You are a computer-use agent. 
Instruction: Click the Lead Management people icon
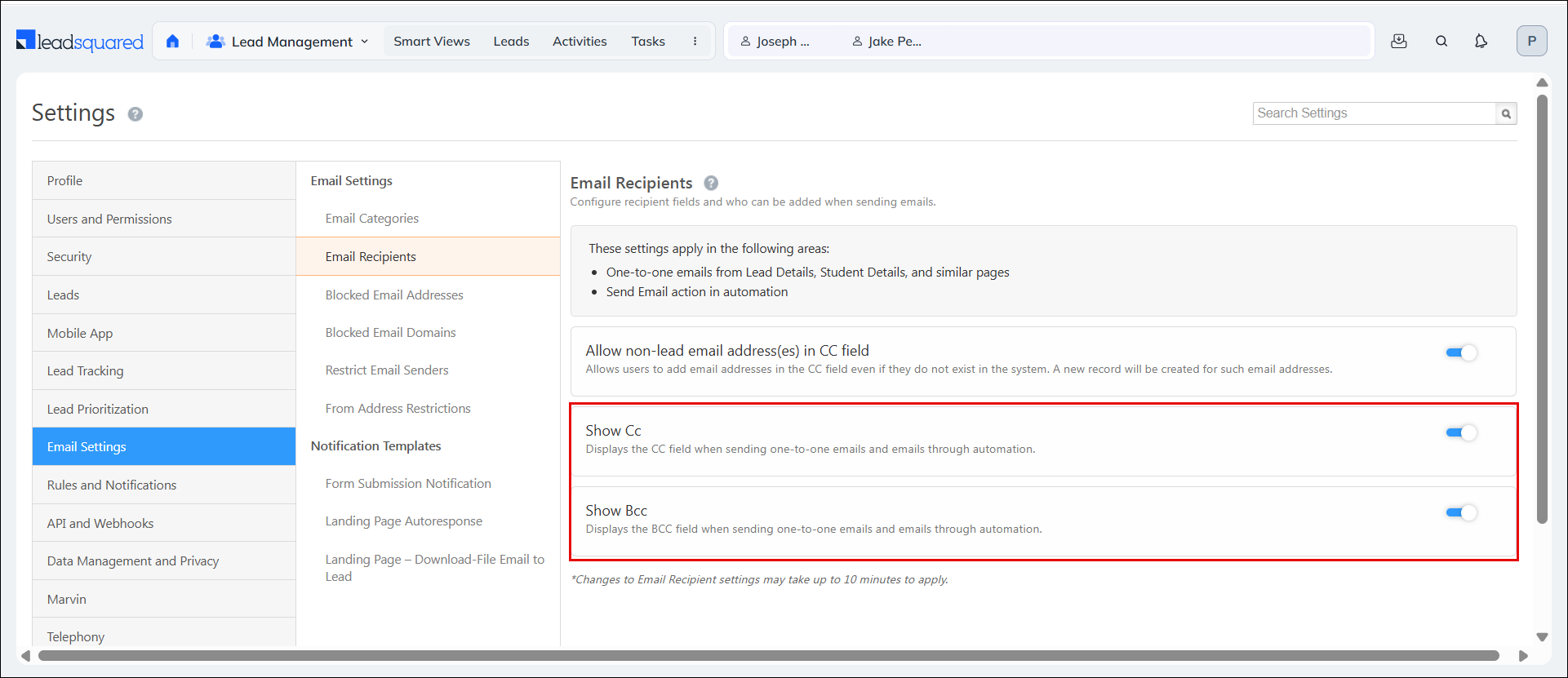(215, 41)
